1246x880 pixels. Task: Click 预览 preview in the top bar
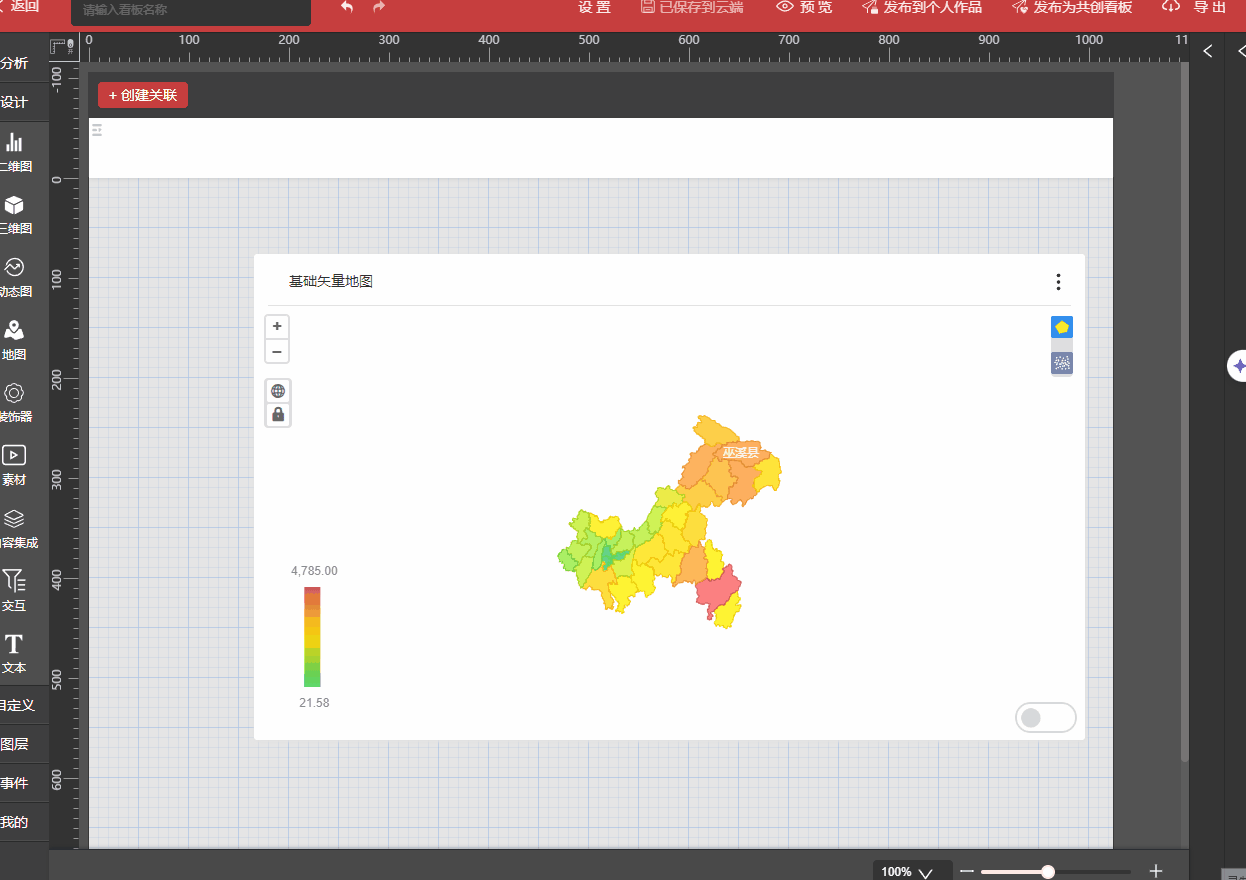pos(804,7)
